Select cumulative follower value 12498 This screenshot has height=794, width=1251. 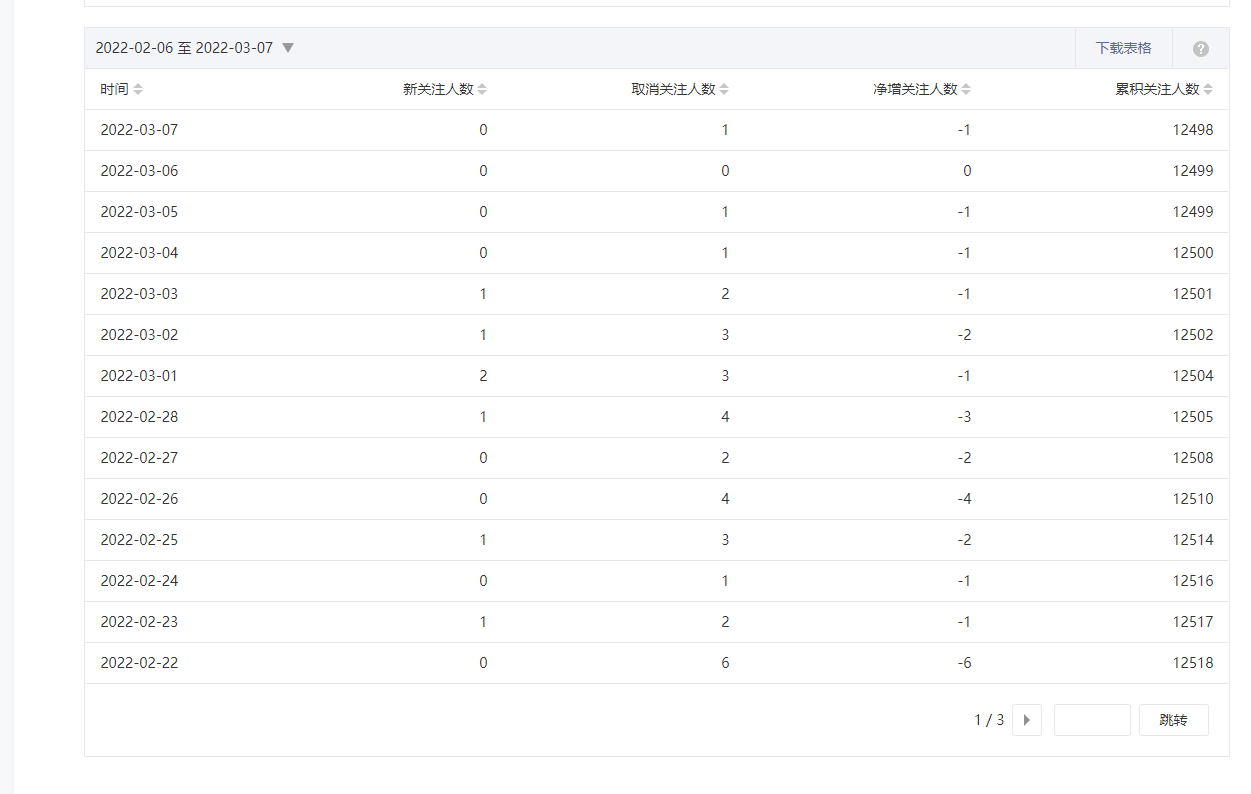1193,130
